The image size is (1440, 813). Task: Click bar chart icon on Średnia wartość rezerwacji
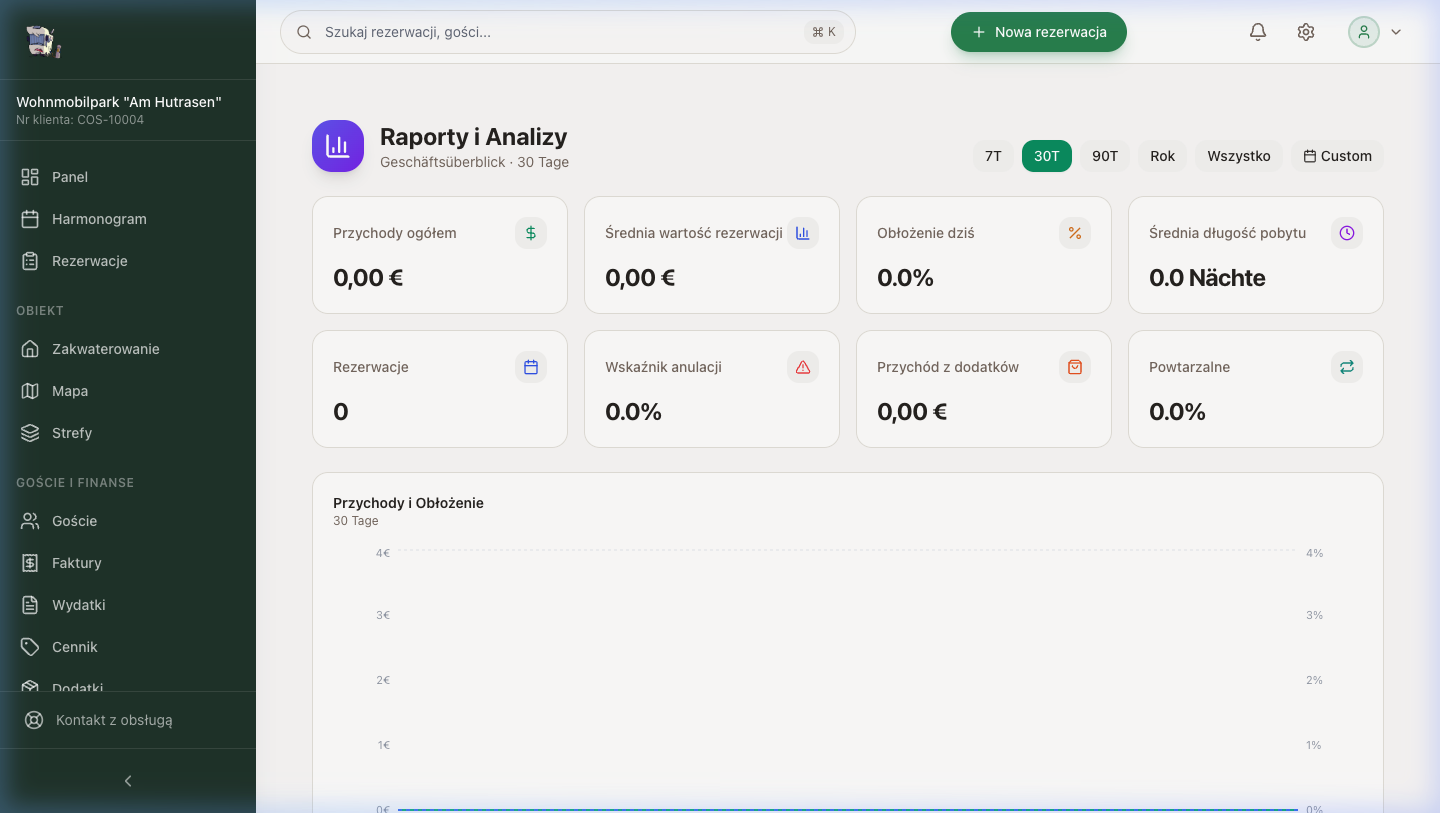(803, 233)
